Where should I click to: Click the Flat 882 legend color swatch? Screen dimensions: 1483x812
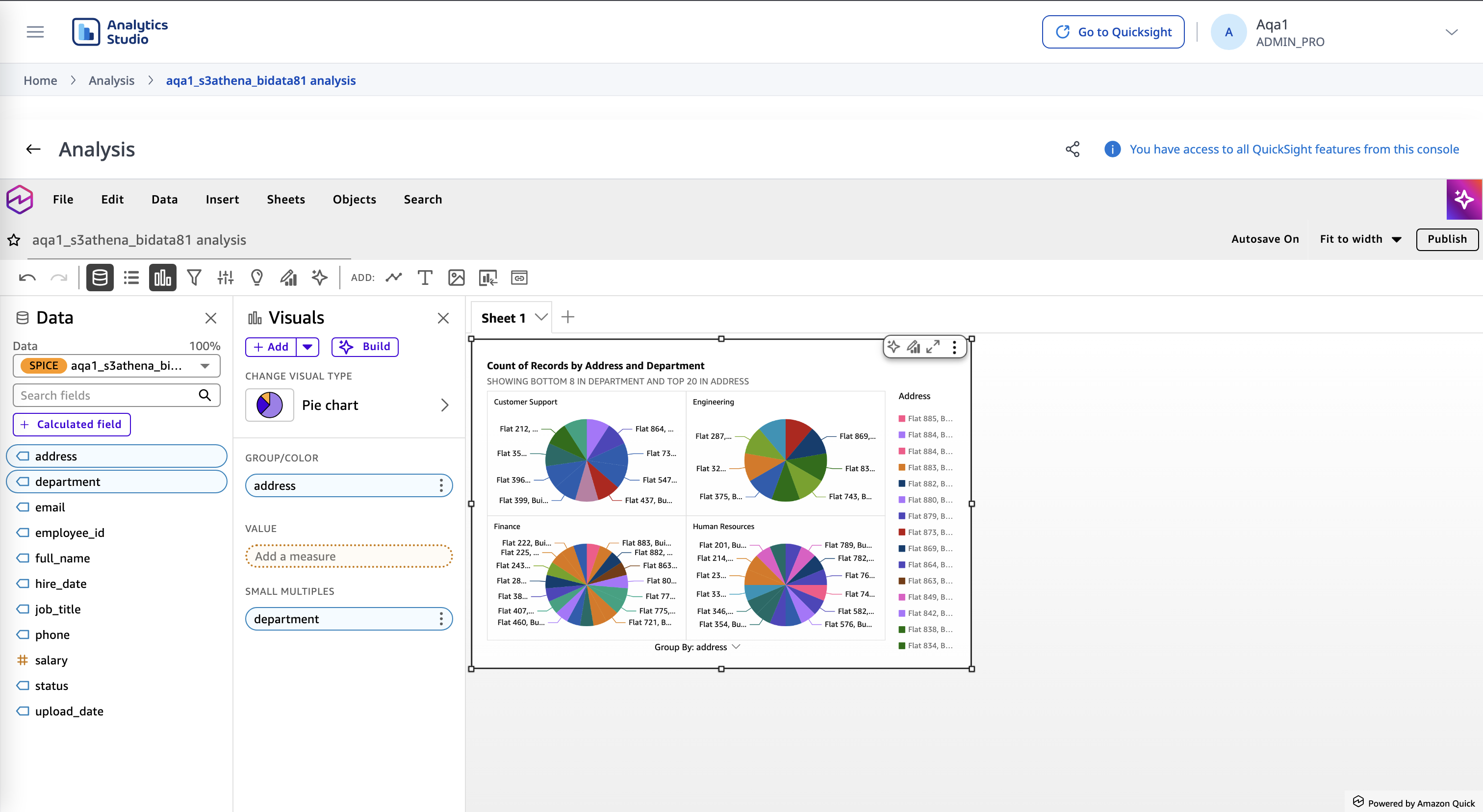(x=902, y=483)
